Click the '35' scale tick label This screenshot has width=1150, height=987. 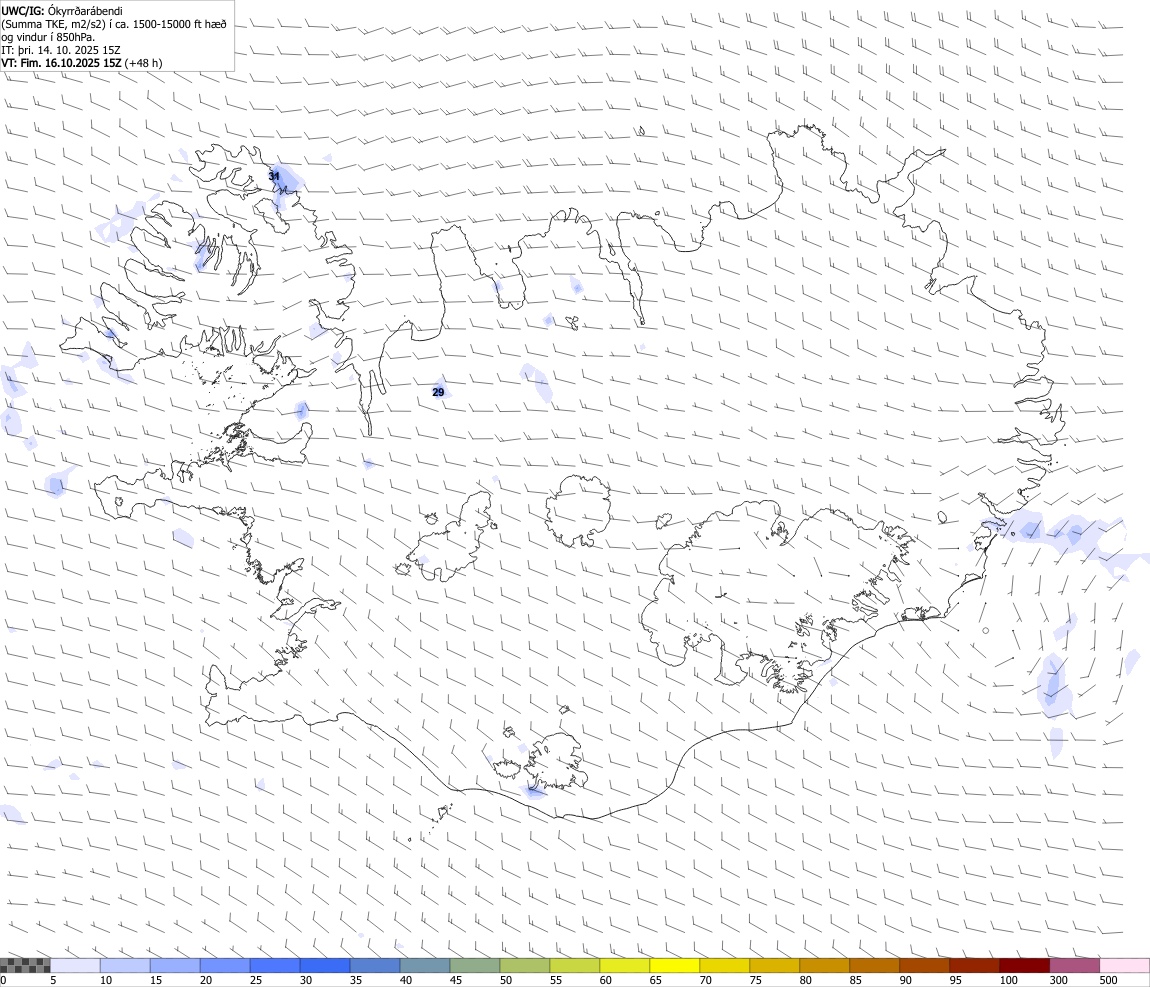coord(356,980)
